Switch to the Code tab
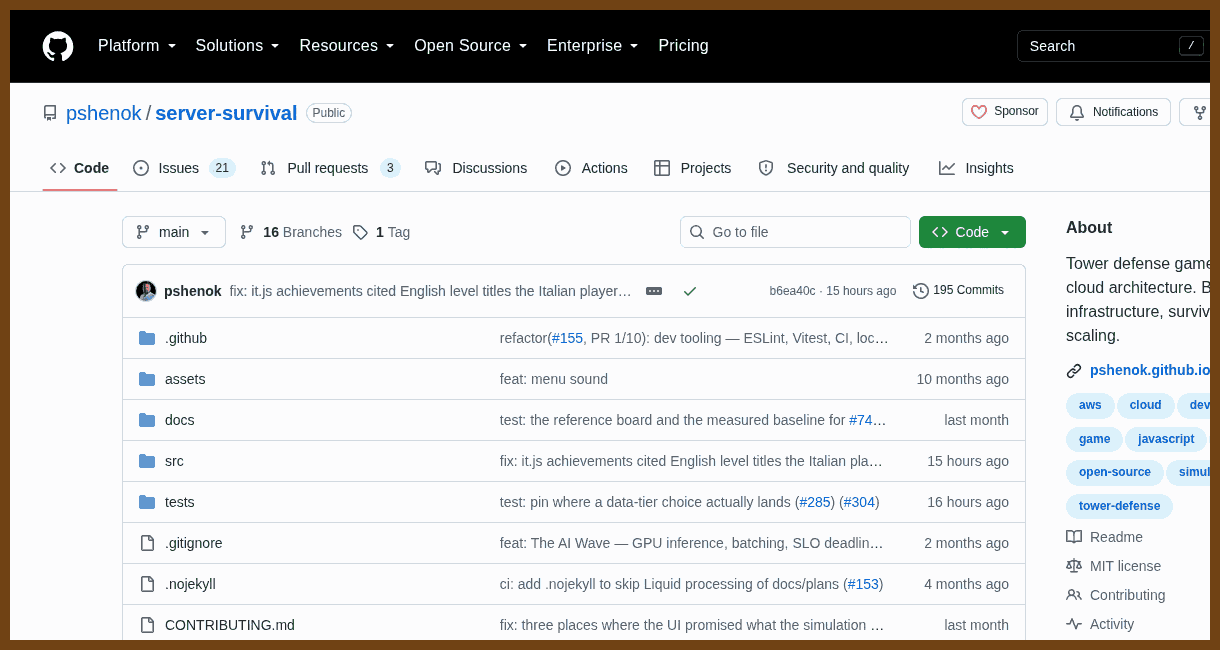 click(x=80, y=168)
